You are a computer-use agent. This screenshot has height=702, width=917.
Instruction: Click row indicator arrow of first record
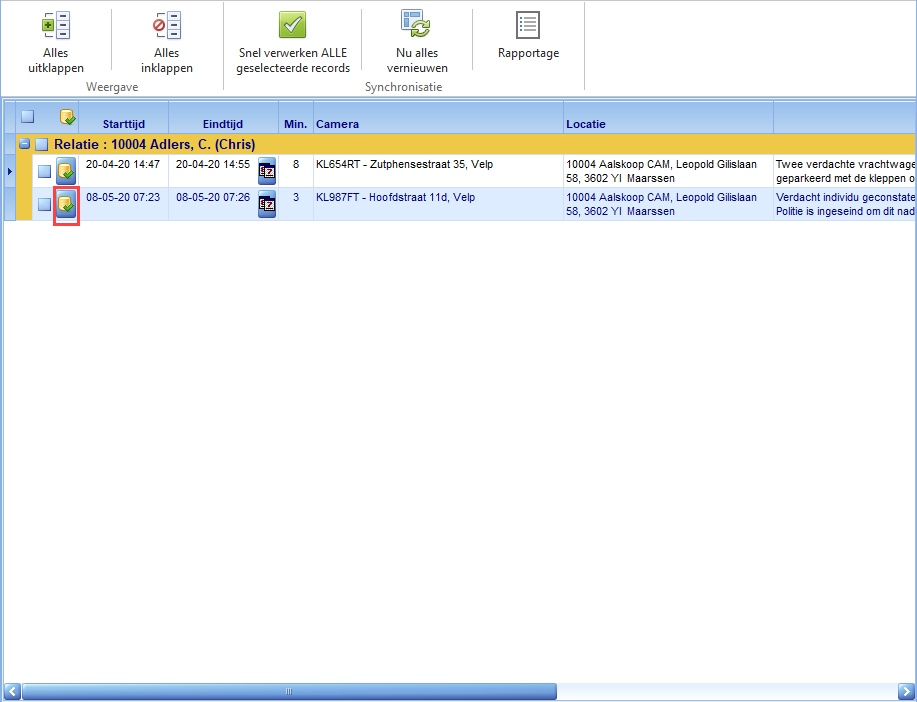click(x=9, y=171)
